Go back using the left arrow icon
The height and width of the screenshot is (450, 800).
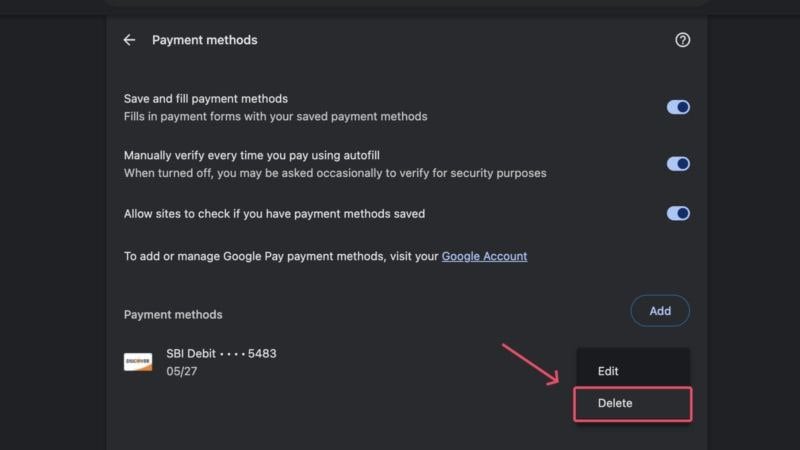129,40
